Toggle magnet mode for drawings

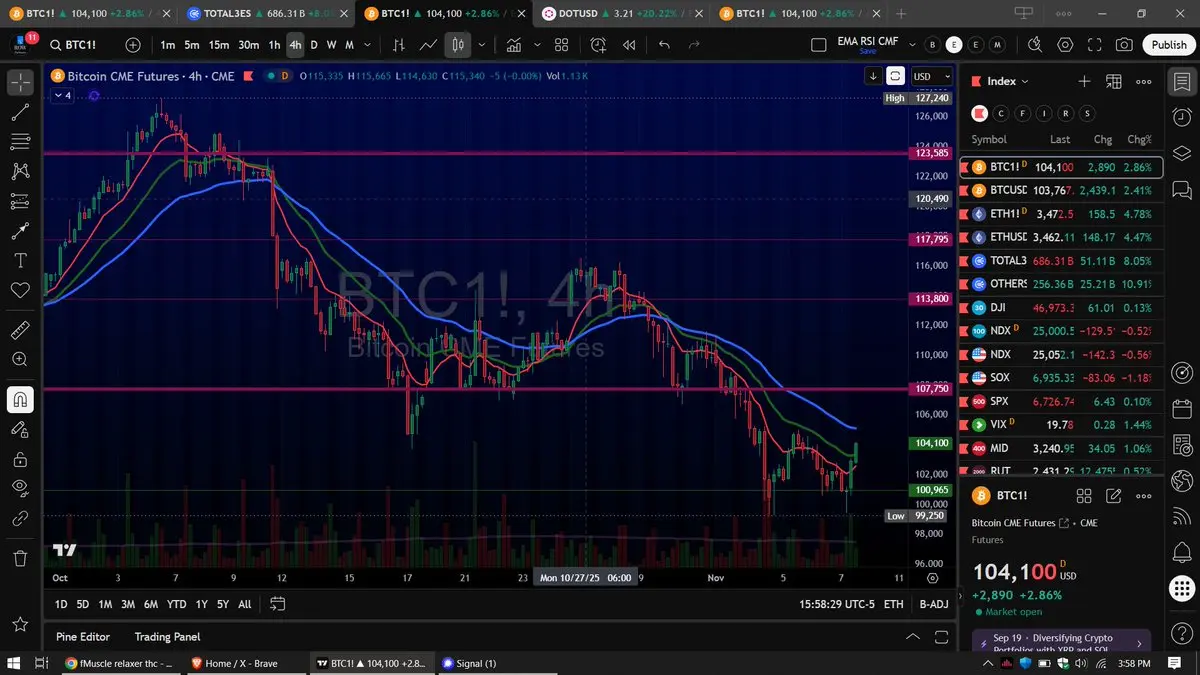[x=20, y=399]
